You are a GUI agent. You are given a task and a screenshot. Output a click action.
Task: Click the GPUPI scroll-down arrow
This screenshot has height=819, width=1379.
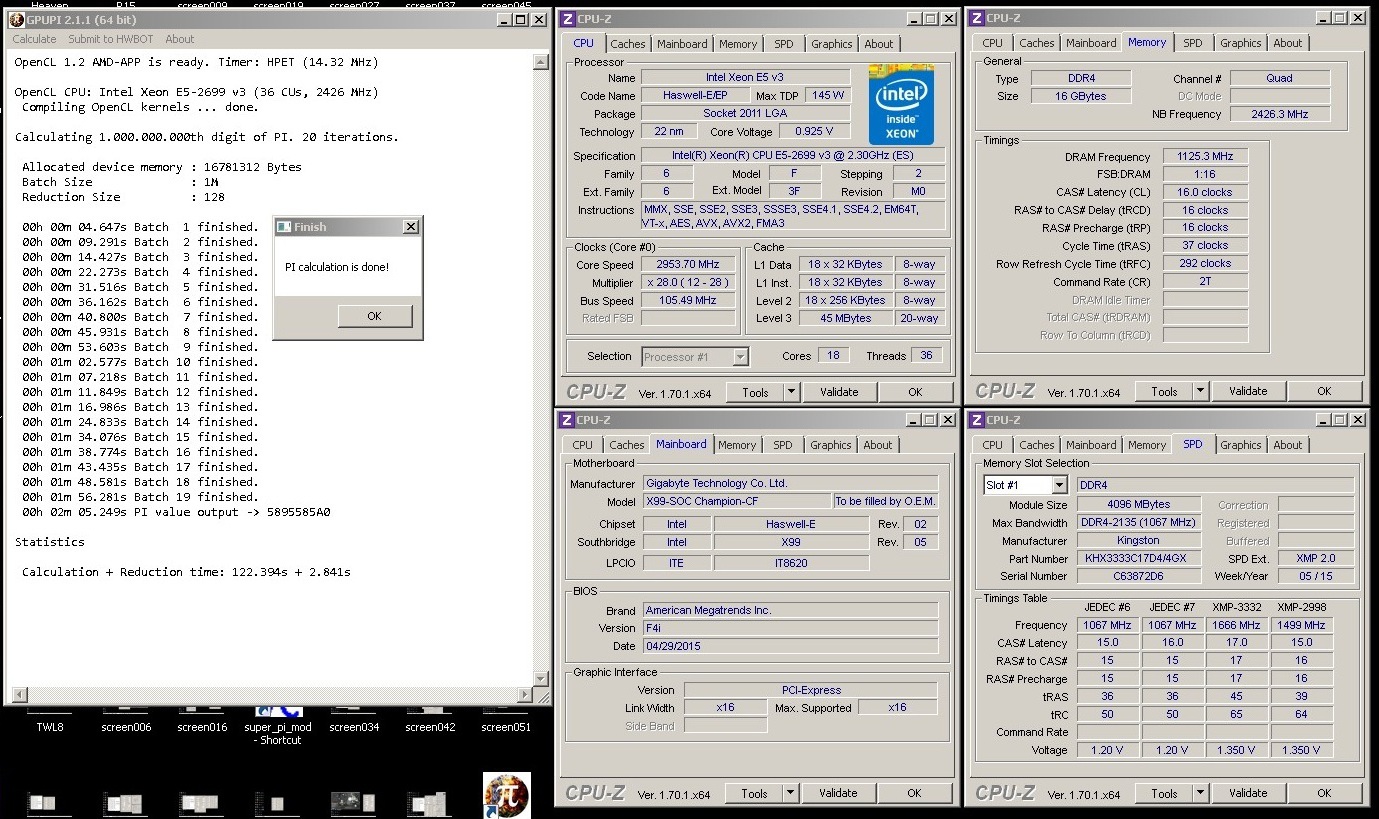click(541, 679)
